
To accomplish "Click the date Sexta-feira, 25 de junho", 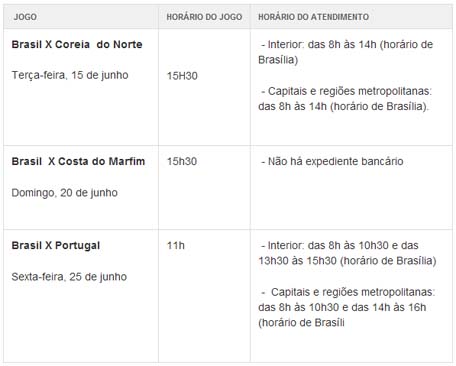I will click(69, 277).
